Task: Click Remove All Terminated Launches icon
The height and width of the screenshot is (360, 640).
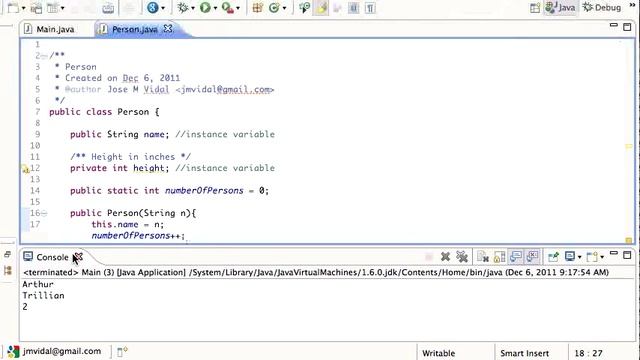Action: pos(462,257)
